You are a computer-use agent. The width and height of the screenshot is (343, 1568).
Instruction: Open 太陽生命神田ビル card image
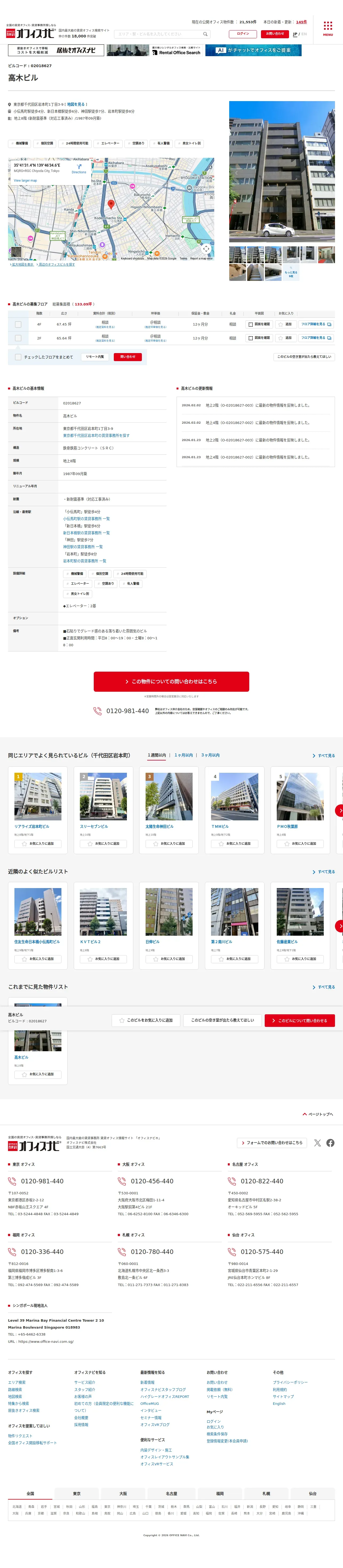[x=169, y=797]
